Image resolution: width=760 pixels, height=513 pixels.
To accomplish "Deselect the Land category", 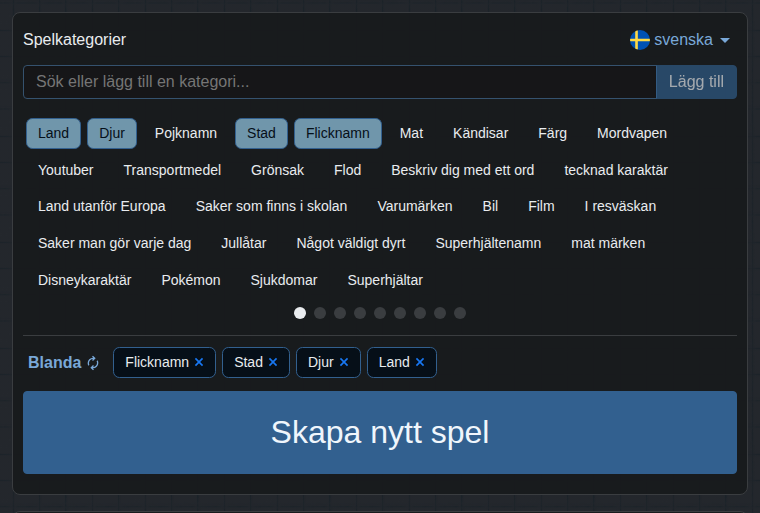I will coord(53,133).
